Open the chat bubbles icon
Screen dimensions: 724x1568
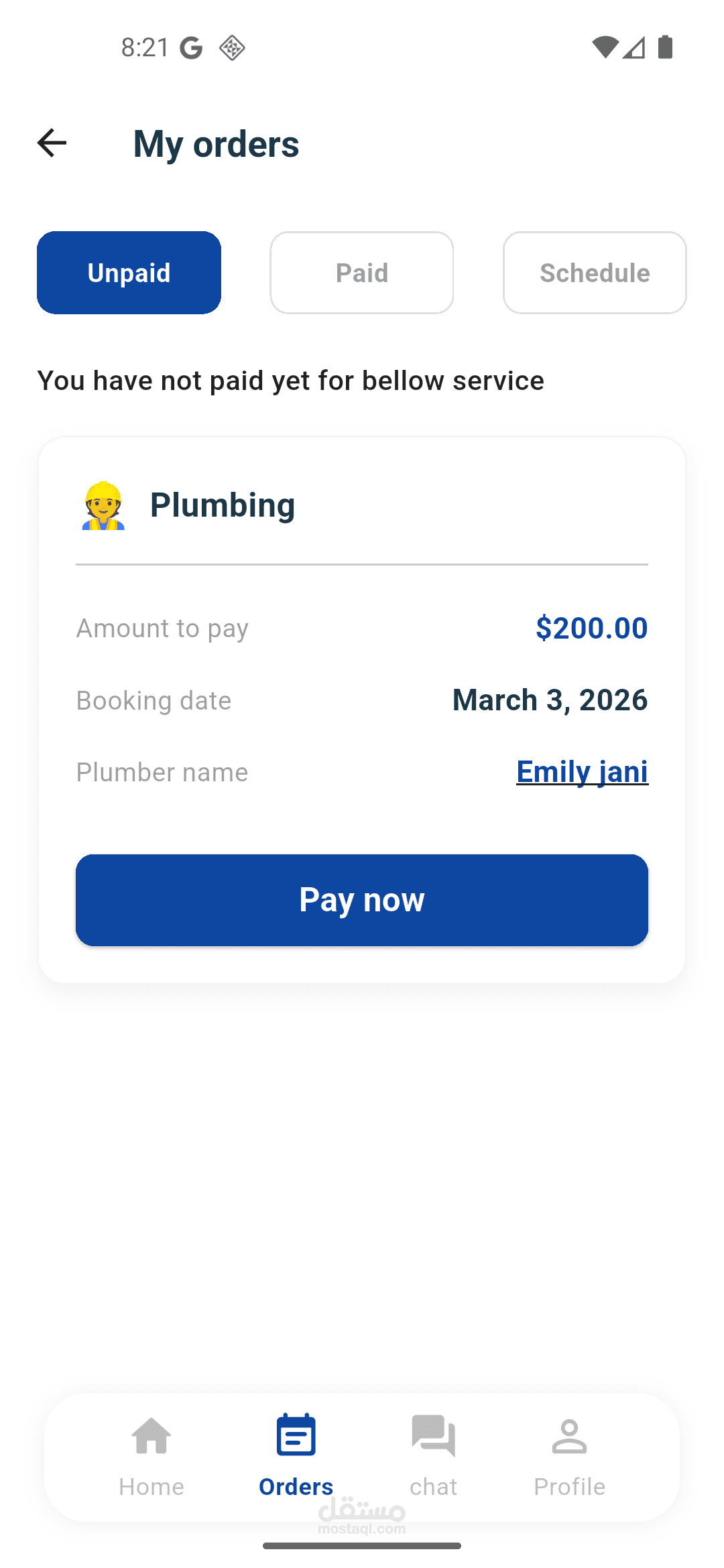pos(433,1436)
